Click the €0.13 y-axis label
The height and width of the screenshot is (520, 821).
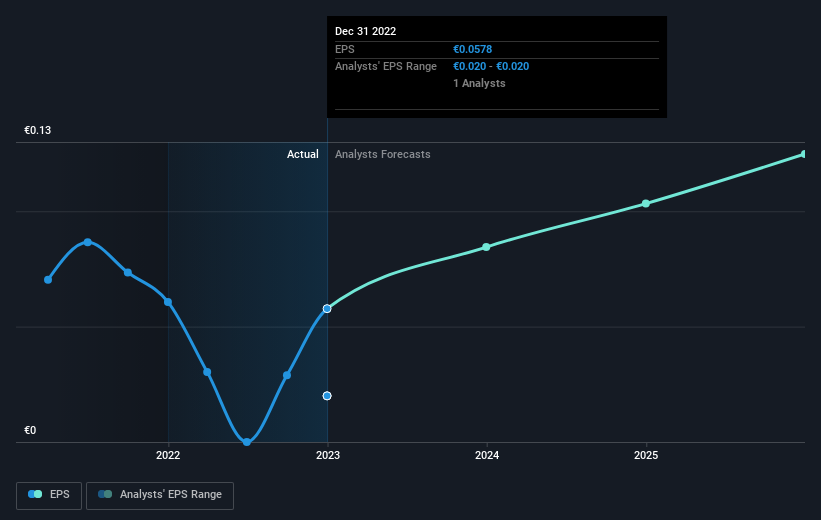(x=38, y=130)
